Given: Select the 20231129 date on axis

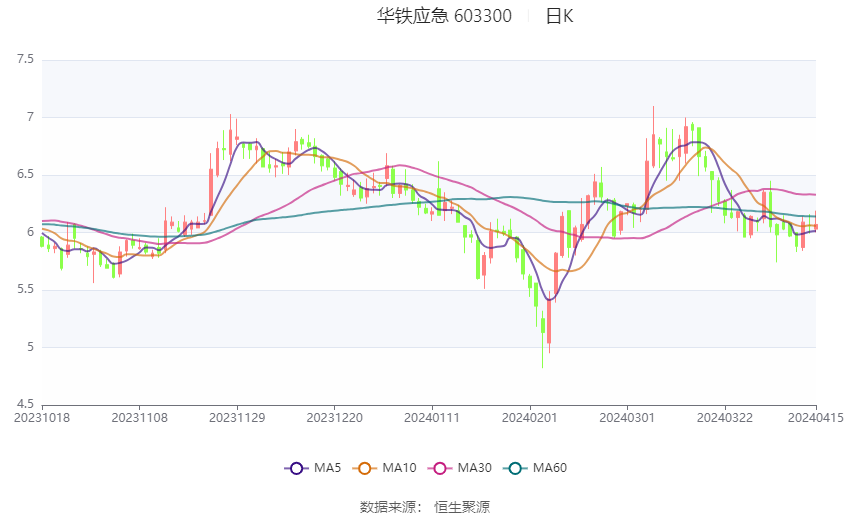Looking at the screenshot, I should 237,417.
